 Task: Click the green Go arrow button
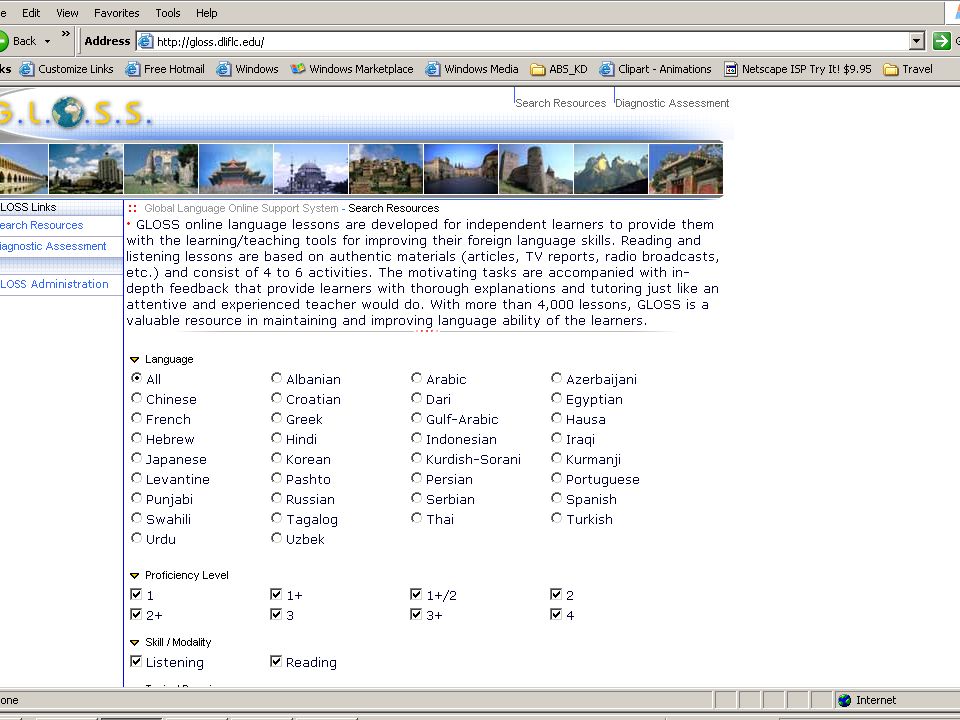coord(942,41)
